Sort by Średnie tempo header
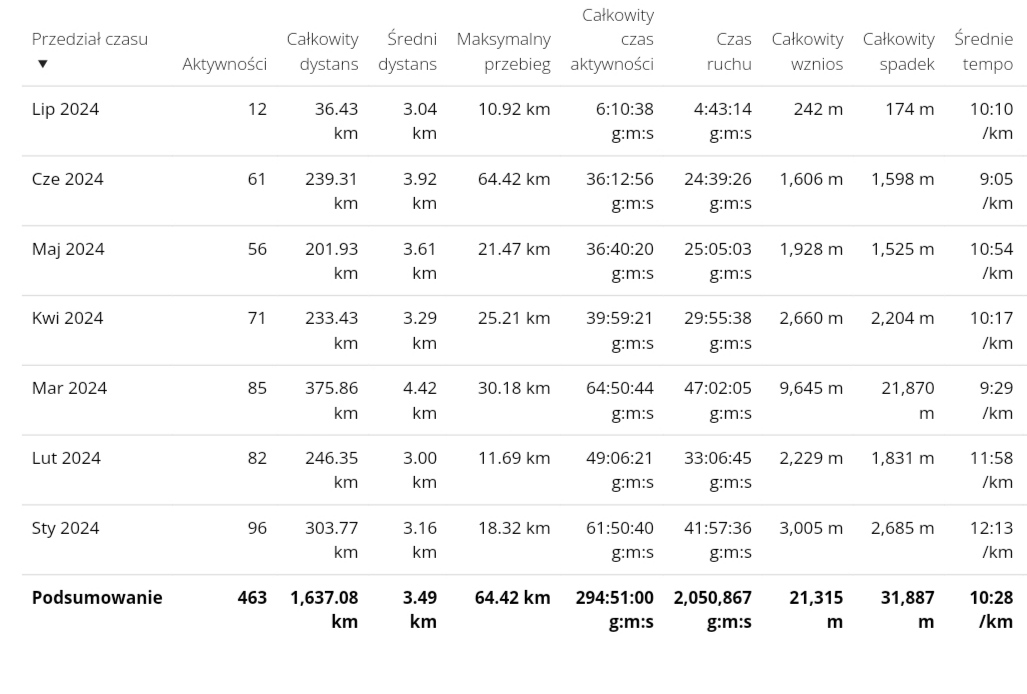This screenshot has width=1027, height=694. pos(983,52)
